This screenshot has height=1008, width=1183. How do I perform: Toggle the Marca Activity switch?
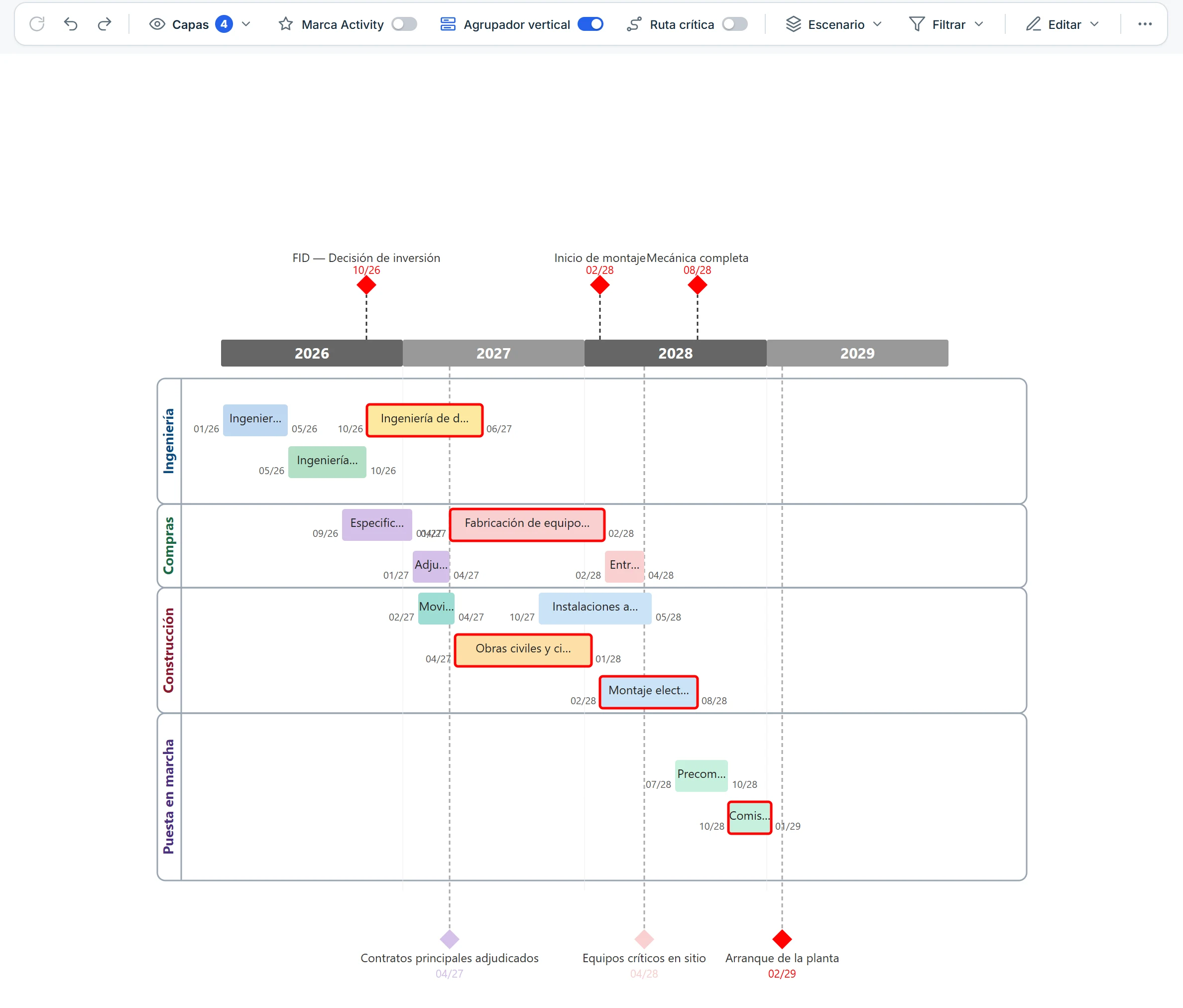click(404, 24)
